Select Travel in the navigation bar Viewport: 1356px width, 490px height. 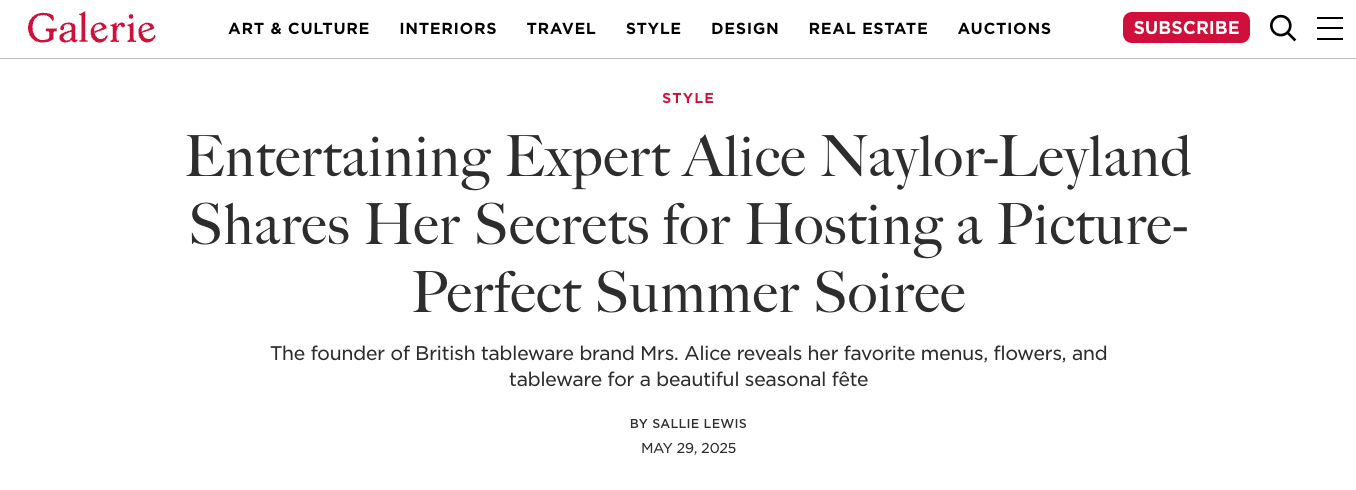pos(561,29)
